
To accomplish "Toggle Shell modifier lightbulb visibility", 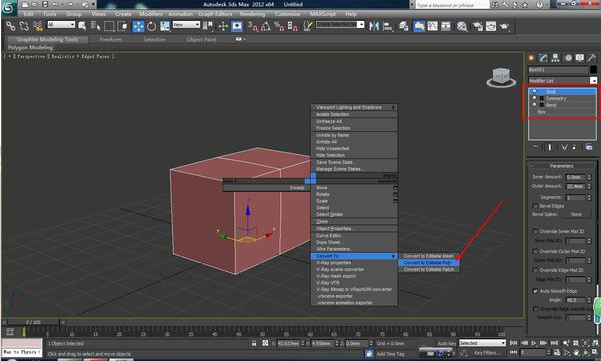I will pyautogui.click(x=534, y=92).
